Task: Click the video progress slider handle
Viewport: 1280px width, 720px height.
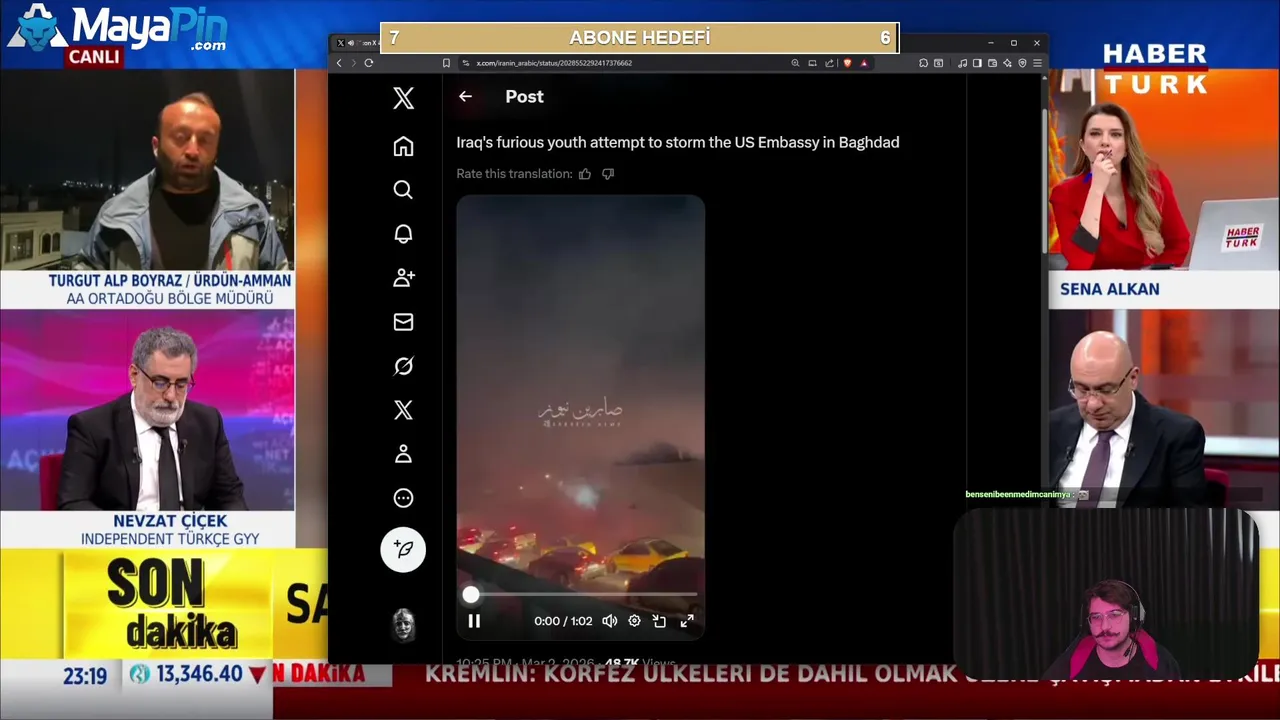Action: 470,595
